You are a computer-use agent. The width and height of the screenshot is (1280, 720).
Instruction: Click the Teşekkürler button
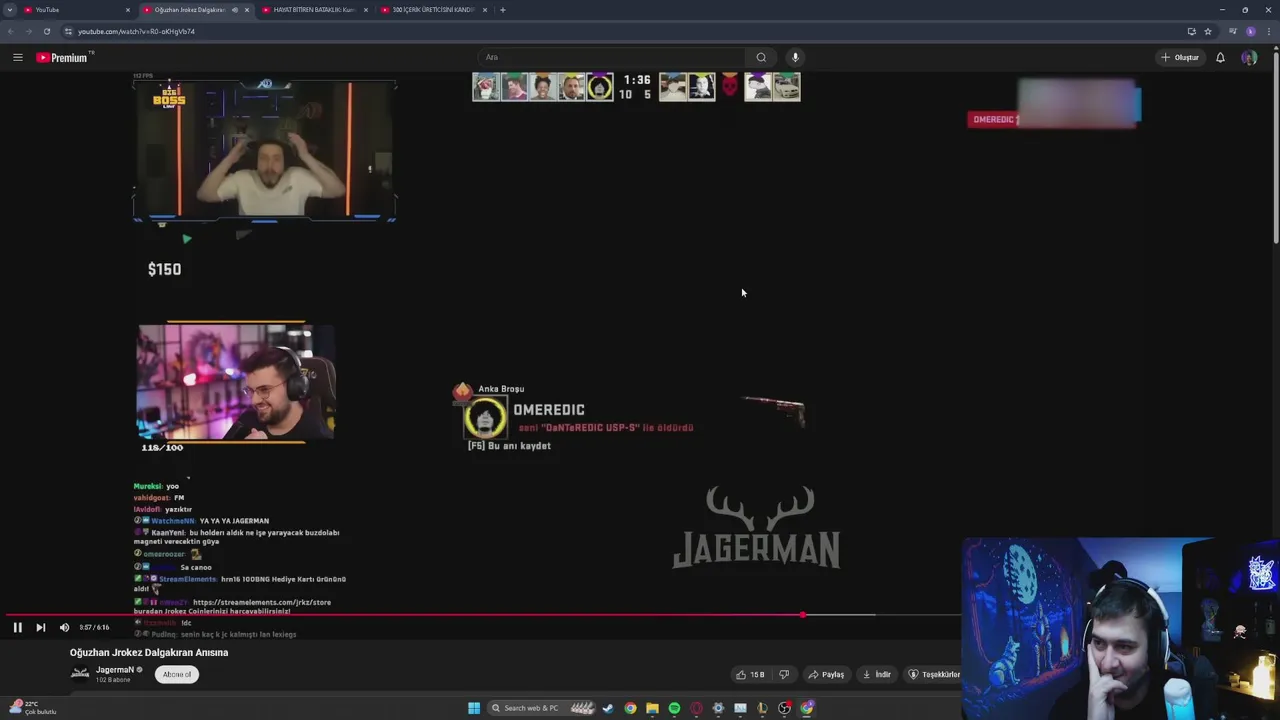click(934, 674)
